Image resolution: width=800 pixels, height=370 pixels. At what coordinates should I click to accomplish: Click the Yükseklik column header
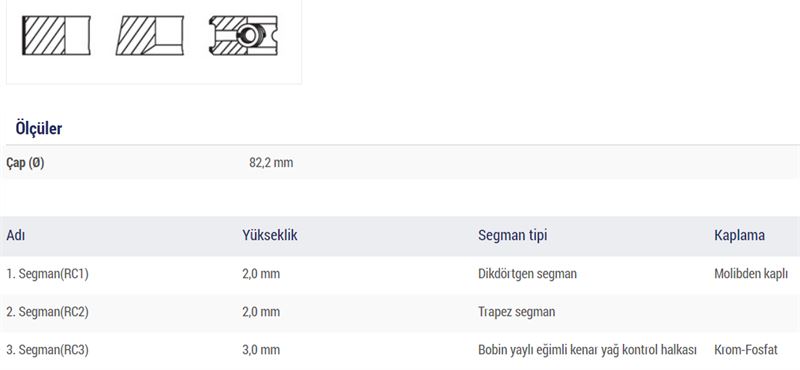(x=270, y=235)
